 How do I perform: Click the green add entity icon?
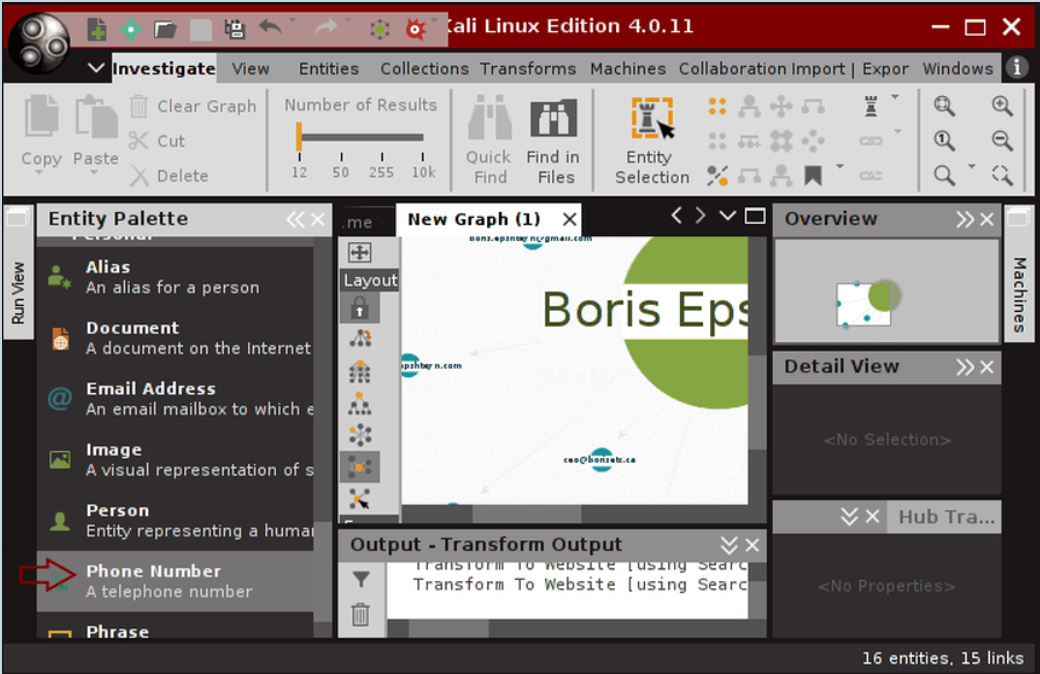click(131, 29)
